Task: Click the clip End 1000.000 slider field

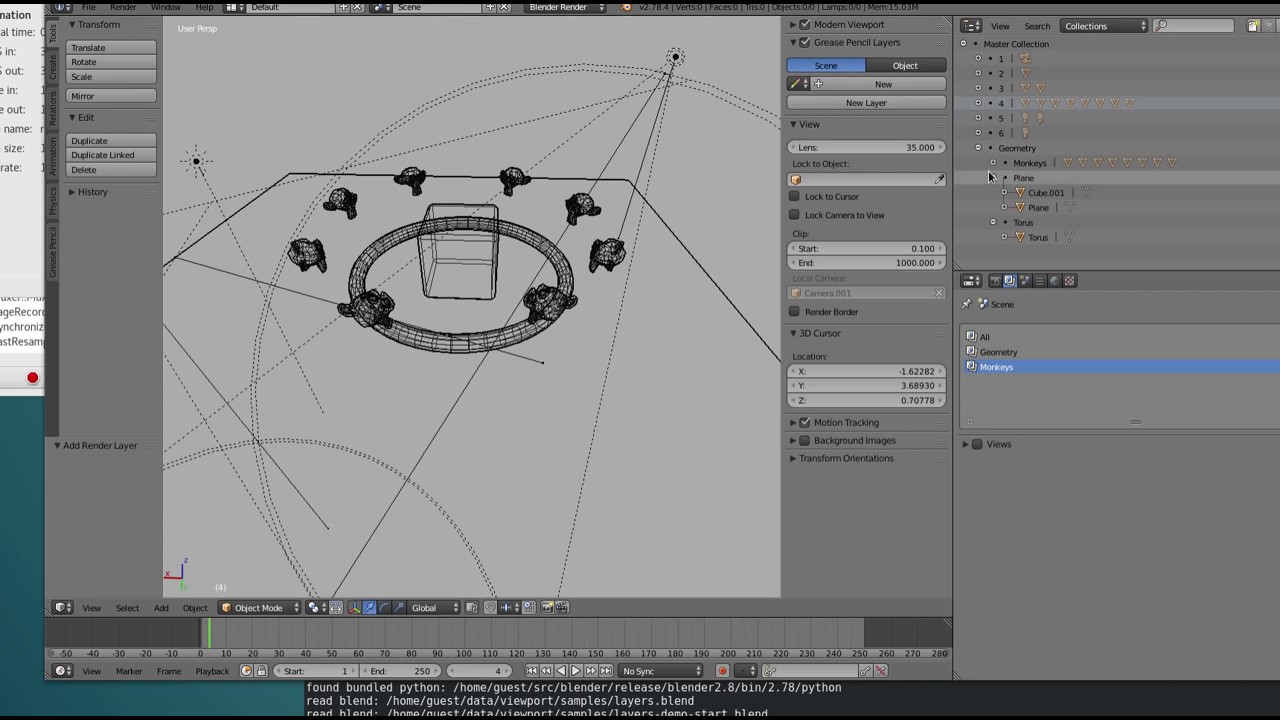Action: [866, 263]
